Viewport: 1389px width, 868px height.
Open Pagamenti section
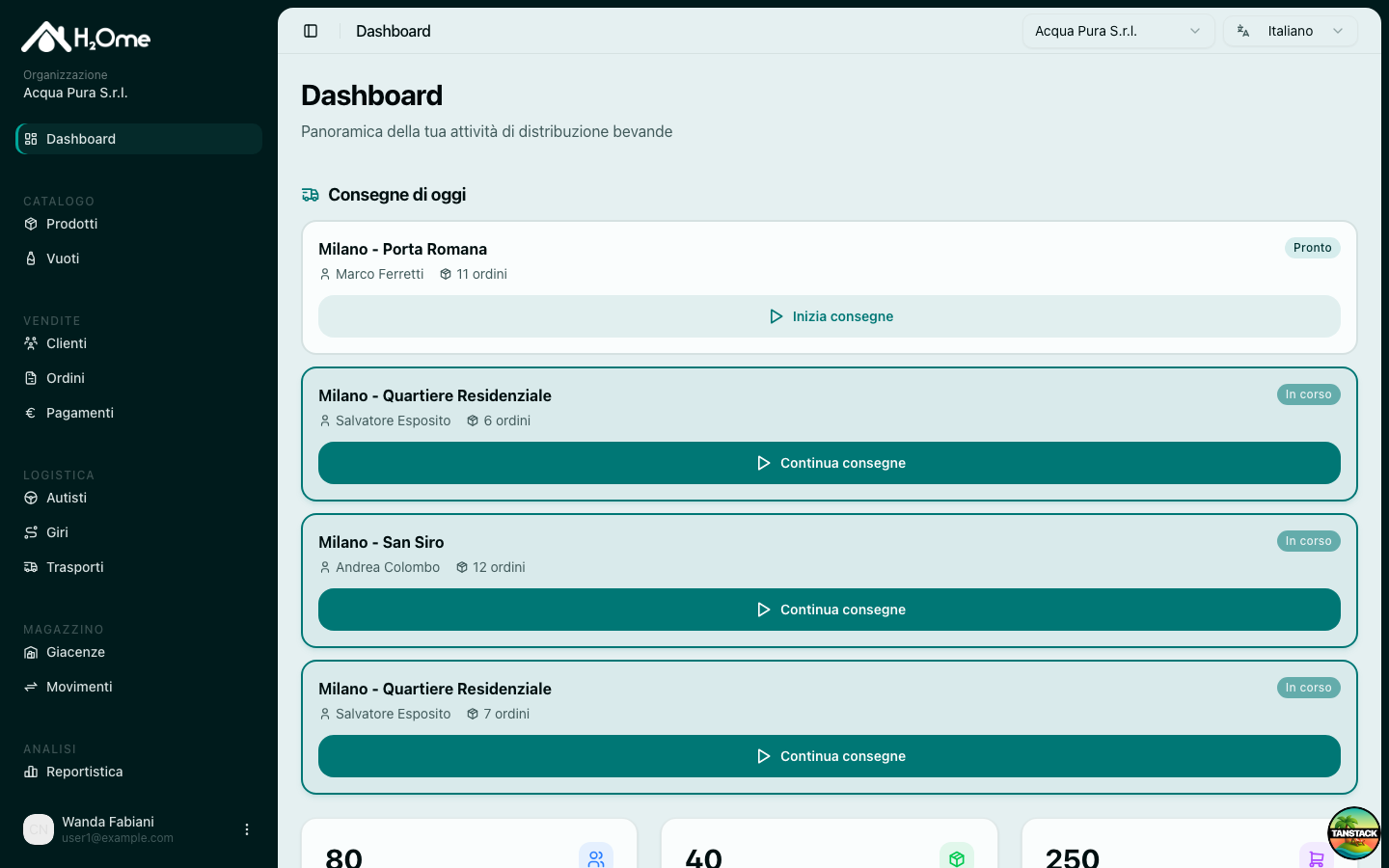(139, 413)
